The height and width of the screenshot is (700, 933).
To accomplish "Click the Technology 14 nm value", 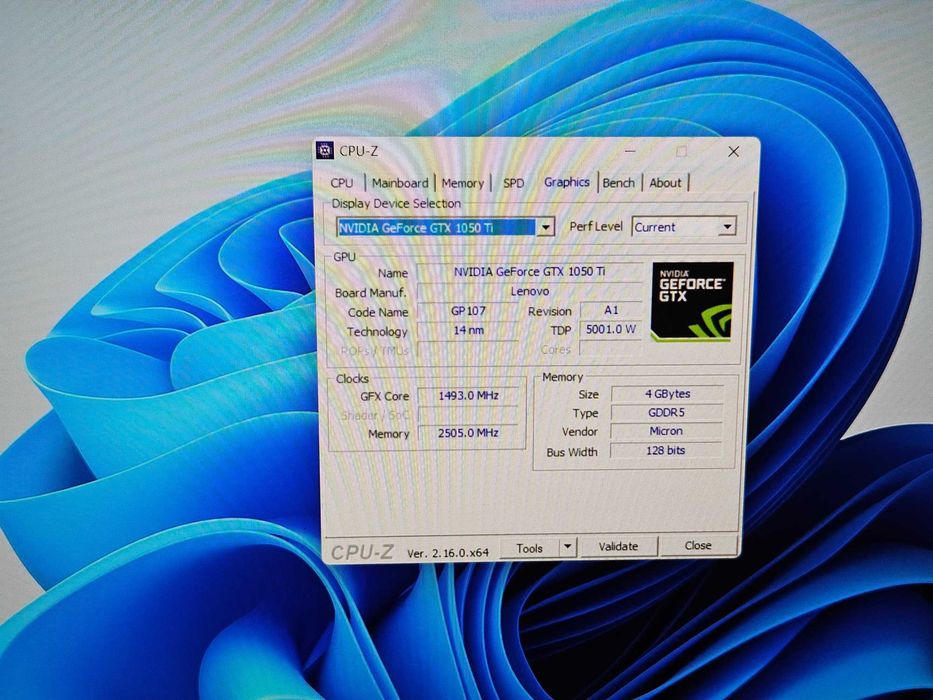I will pos(468,330).
